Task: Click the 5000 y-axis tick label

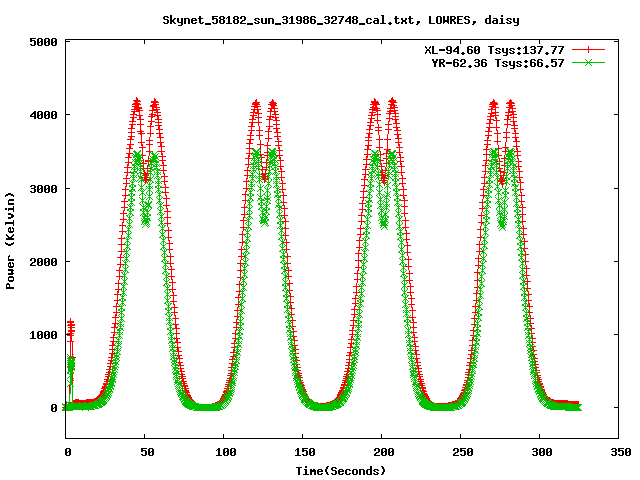Action: 43,42
